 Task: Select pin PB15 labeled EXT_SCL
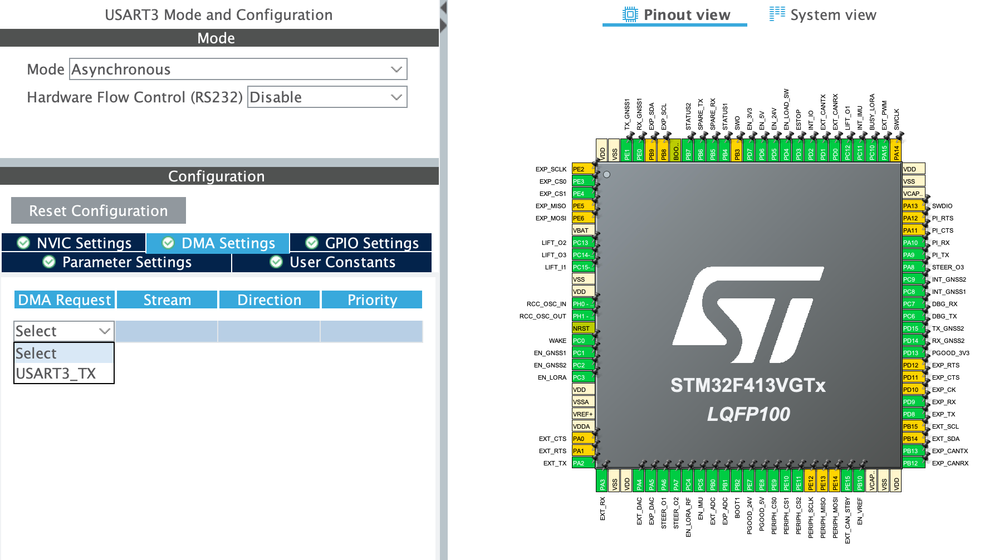[x=913, y=426]
